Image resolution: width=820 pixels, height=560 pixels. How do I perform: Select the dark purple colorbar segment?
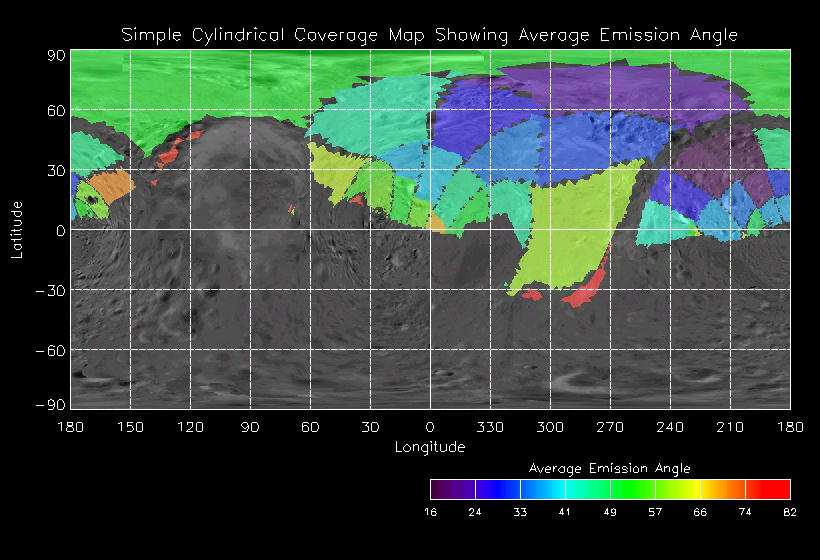[453, 489]
